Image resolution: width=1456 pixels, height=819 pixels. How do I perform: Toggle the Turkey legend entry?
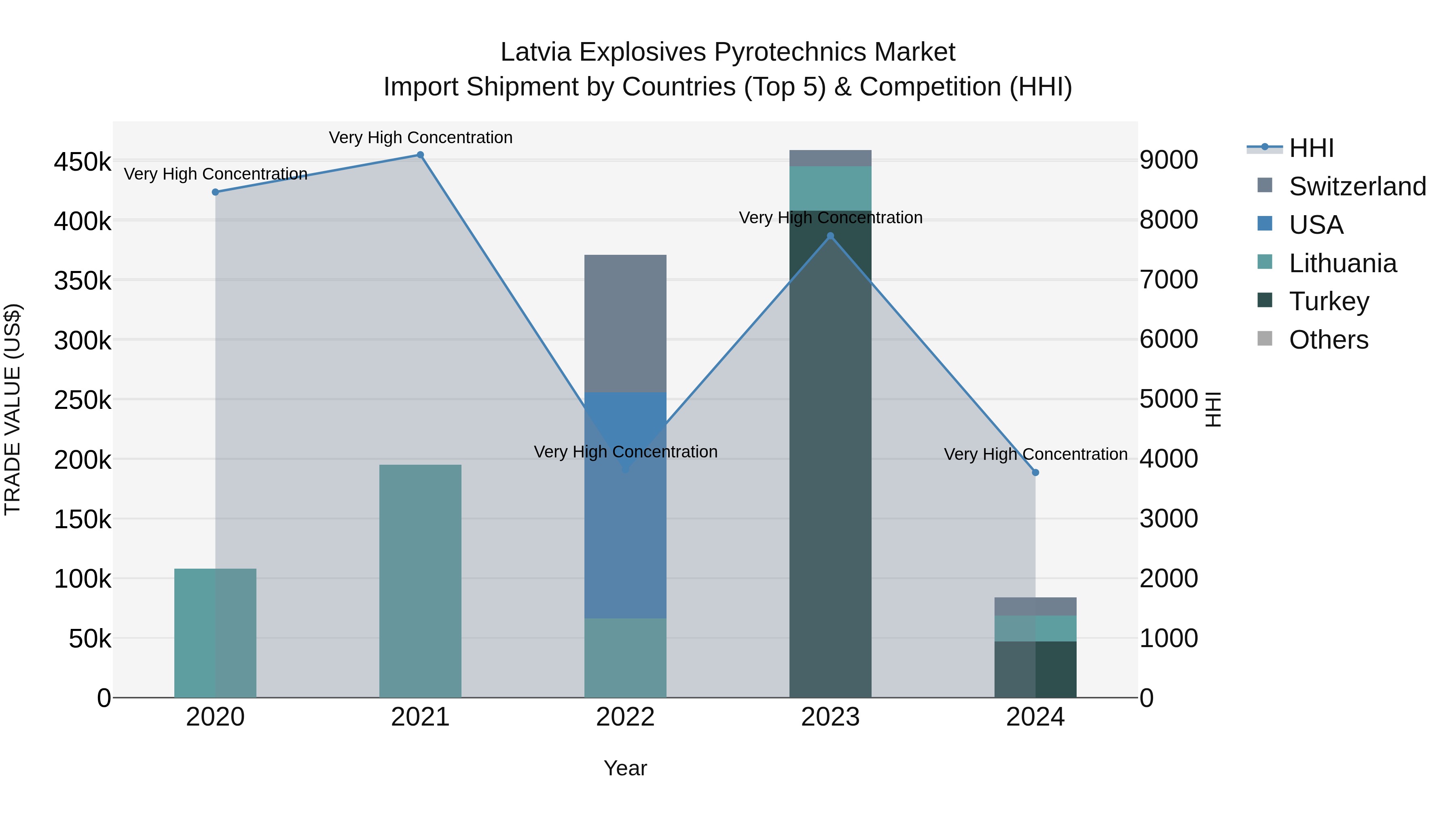1313,301
